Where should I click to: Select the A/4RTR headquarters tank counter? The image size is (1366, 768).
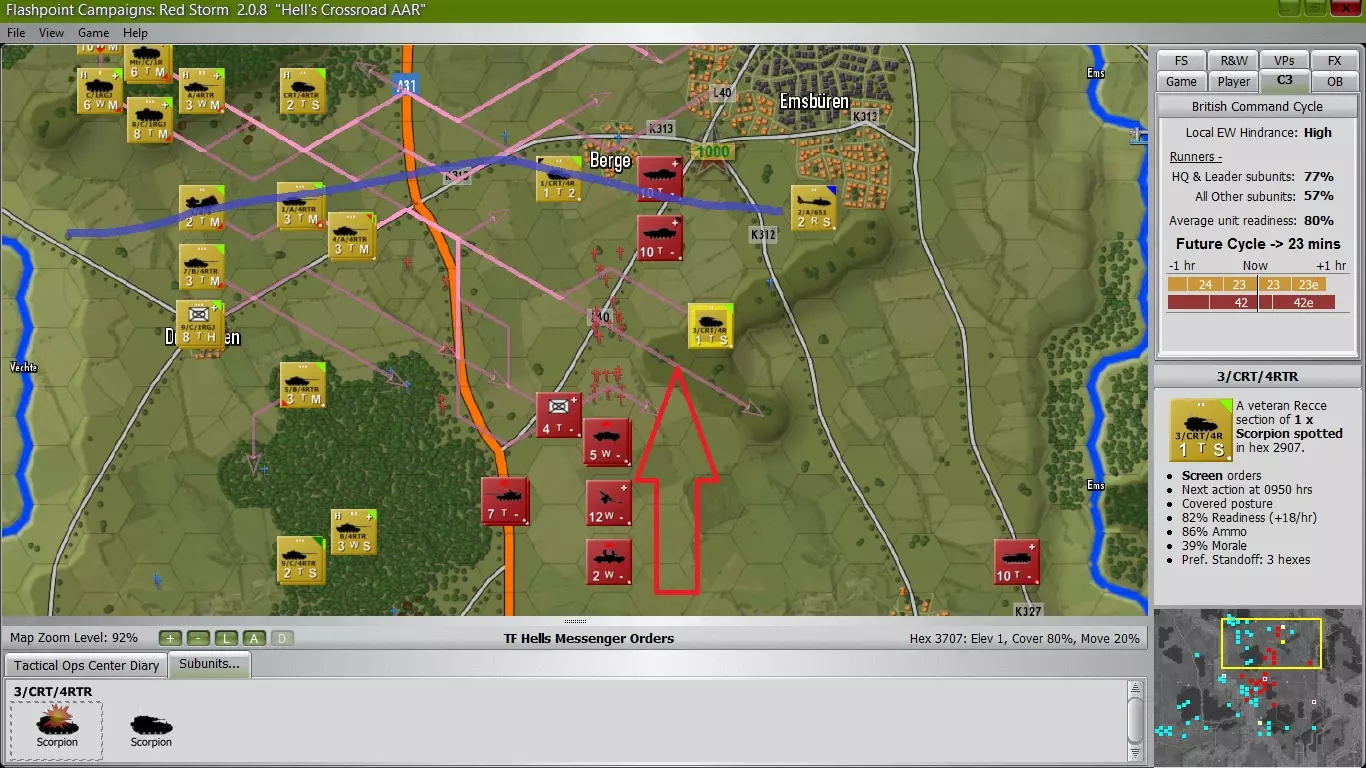201,90
